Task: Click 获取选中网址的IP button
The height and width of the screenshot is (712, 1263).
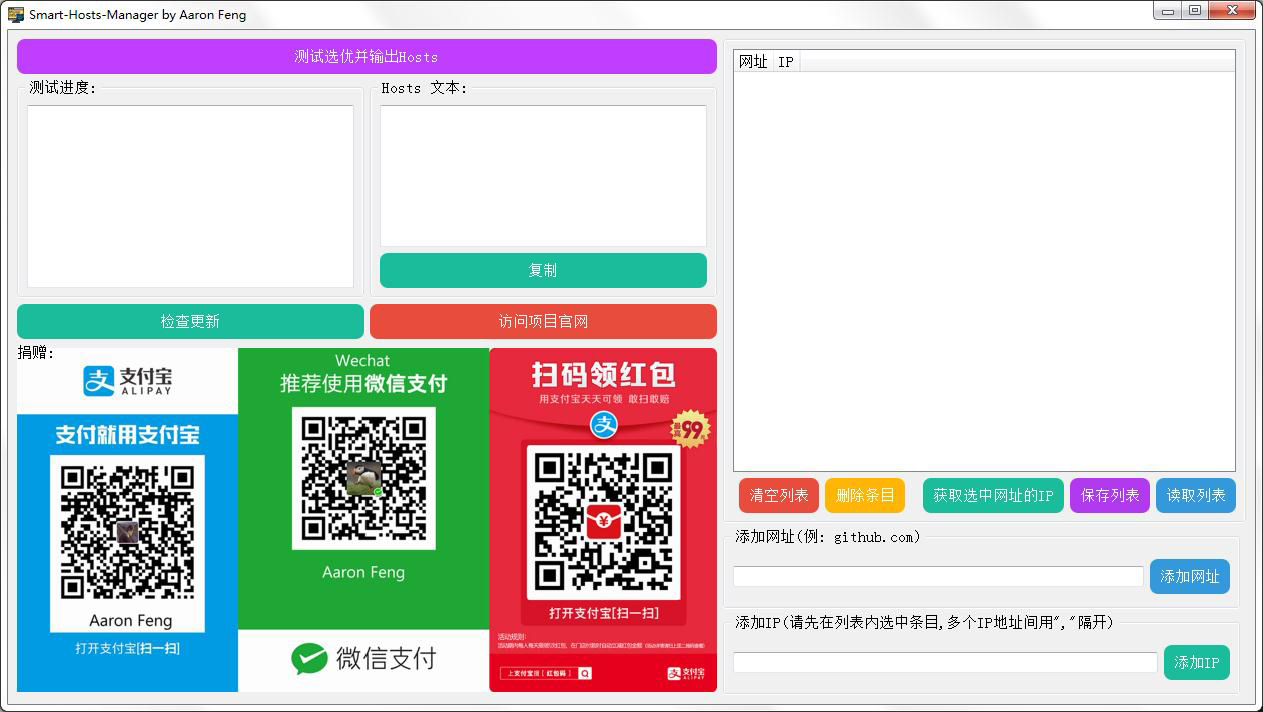Action: [992, 496]
